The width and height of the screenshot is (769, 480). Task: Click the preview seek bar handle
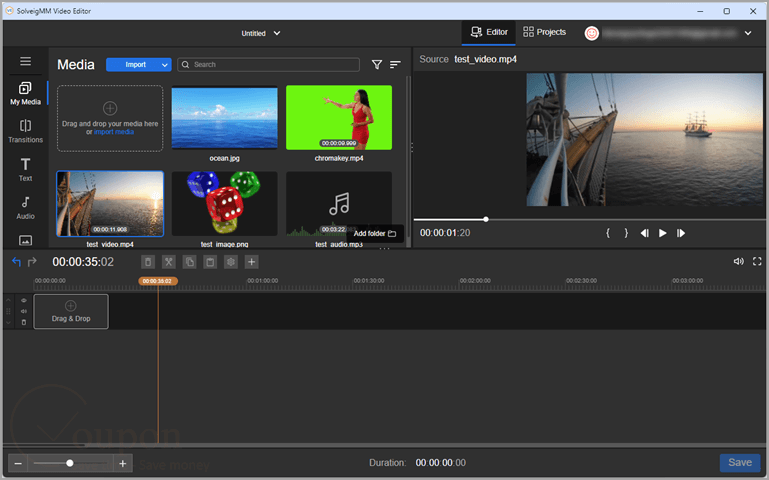tap(486, 219)
